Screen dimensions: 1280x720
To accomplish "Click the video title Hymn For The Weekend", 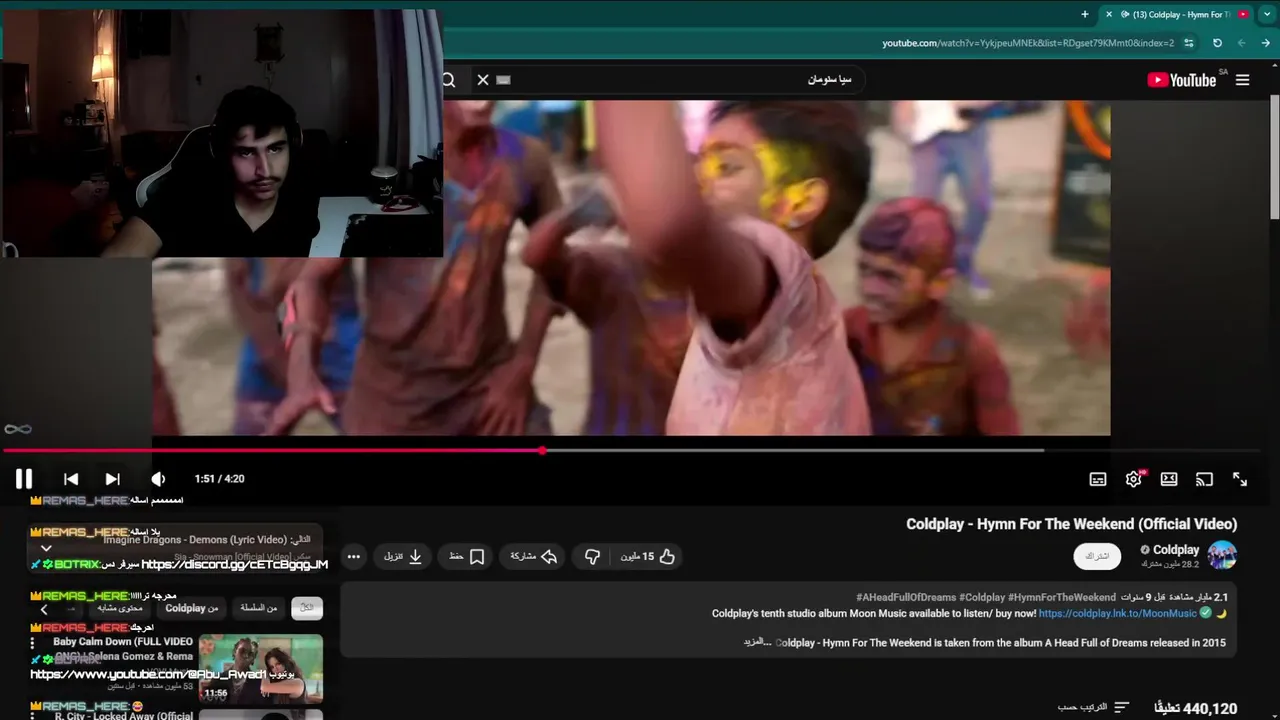I will 1071,524.
